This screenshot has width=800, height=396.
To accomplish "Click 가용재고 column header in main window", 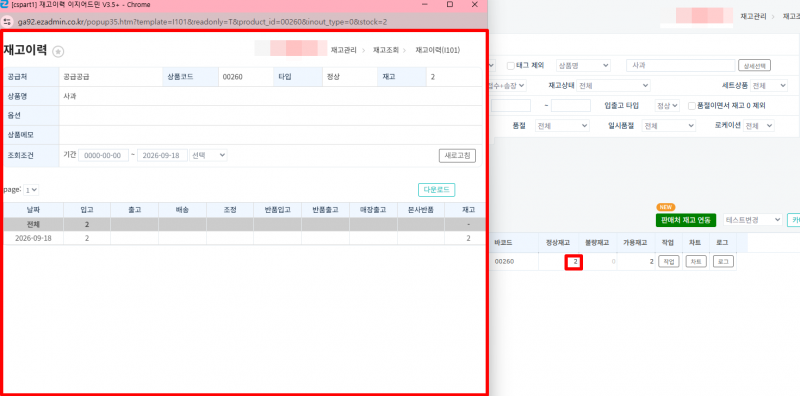I will [636, 243].
